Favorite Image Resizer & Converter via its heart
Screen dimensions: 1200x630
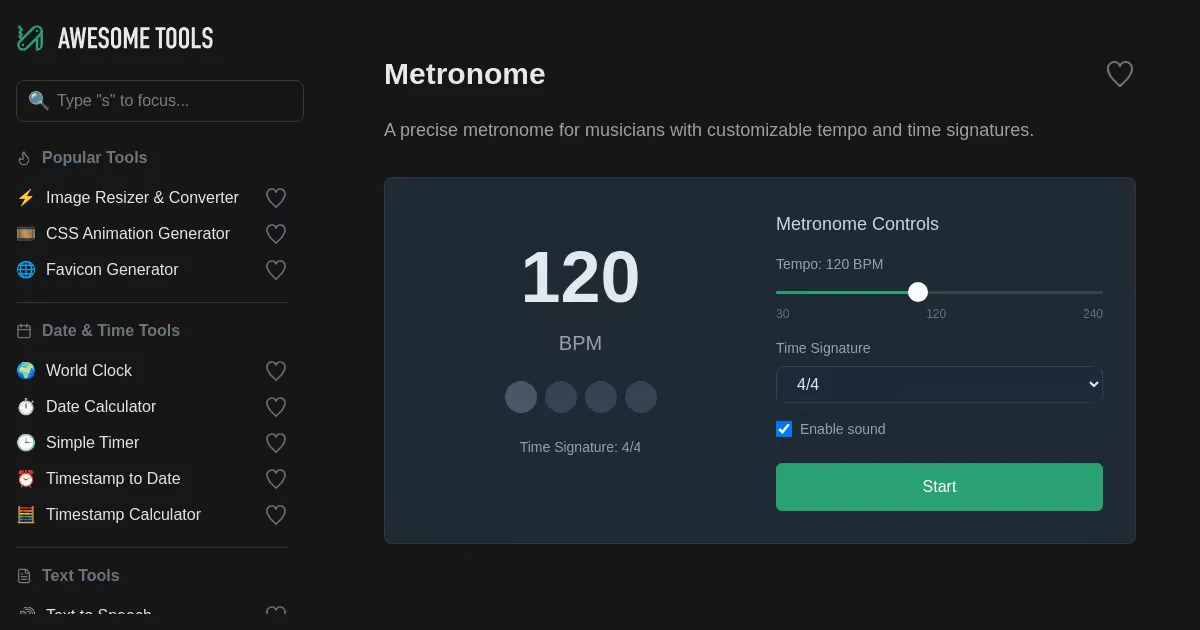[x=276, y=198]
